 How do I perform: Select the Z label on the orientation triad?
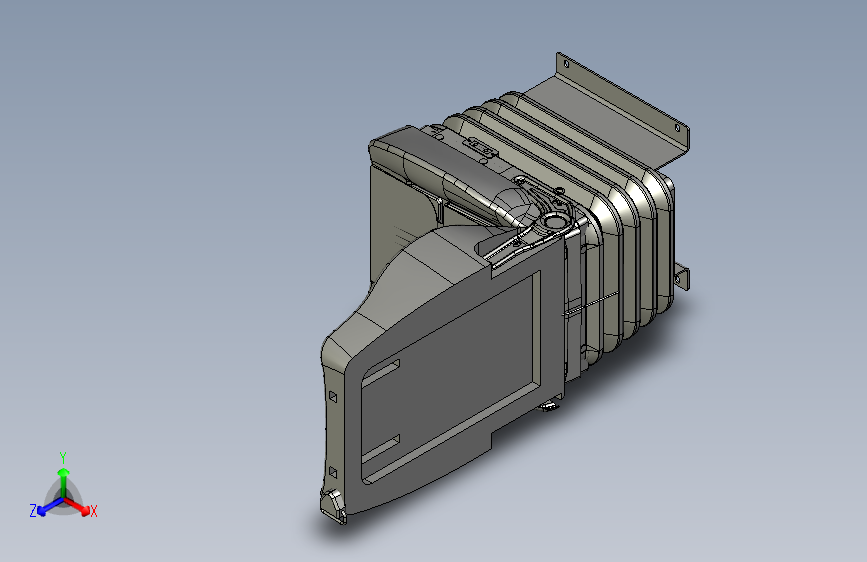pyautogui.click(x=33, y=511)
